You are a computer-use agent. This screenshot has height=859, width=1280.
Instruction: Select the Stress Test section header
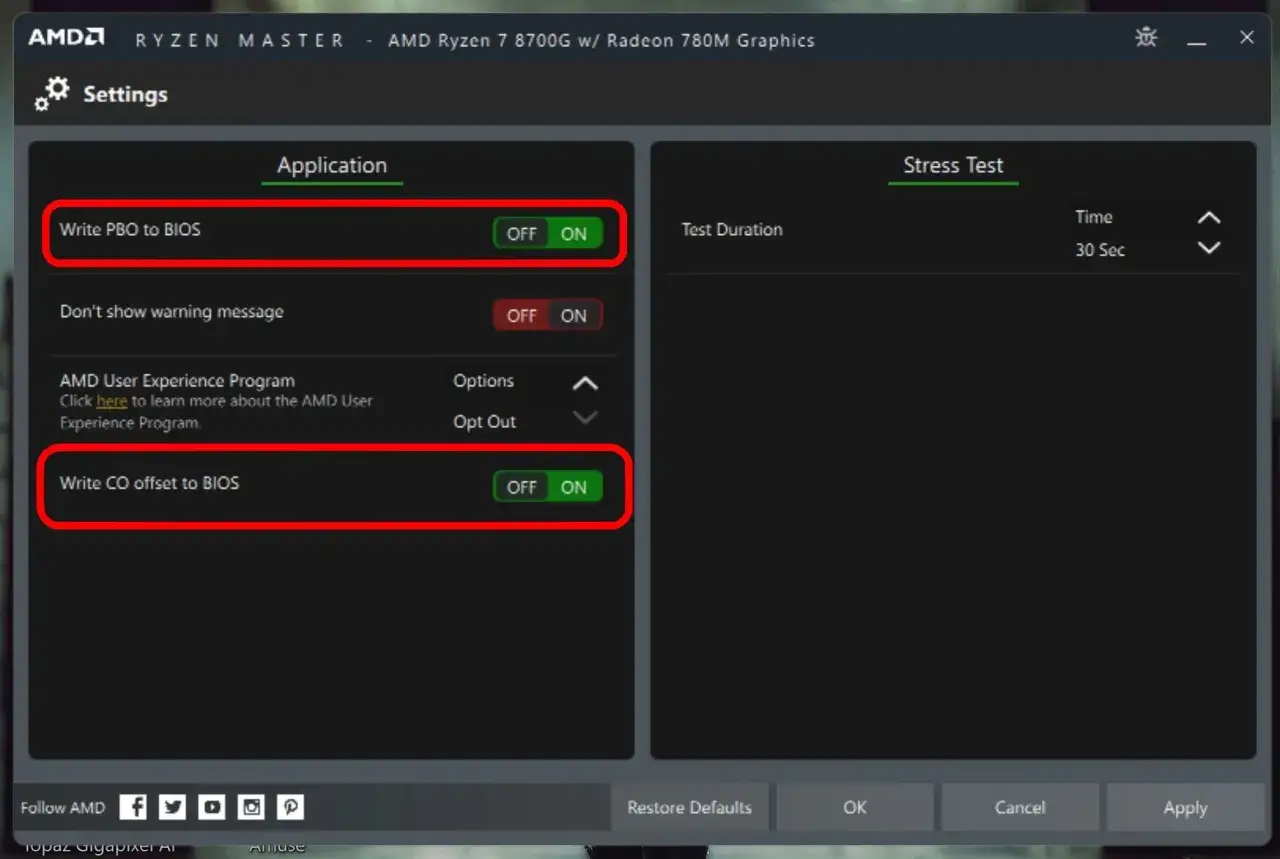click(x=953, y=166)
